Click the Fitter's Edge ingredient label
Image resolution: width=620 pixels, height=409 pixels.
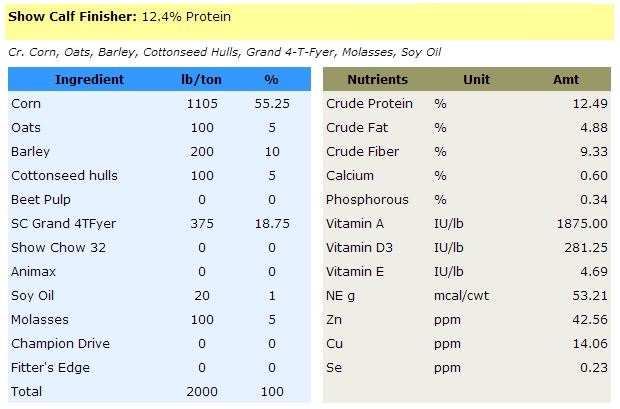pyautogui.click(x=50, y=368)
